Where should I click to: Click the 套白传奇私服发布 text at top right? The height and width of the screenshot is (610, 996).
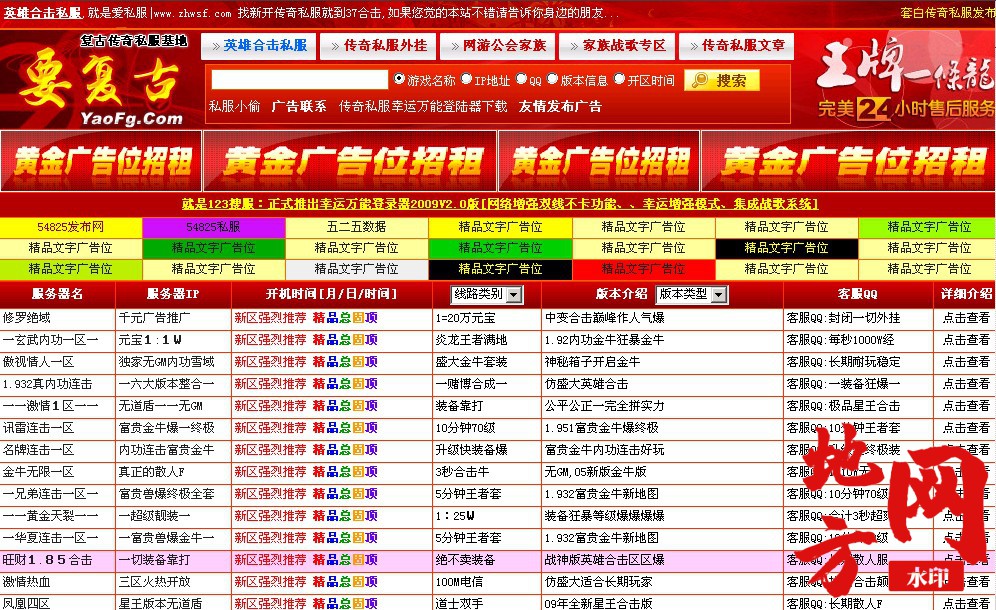(948, 13)
